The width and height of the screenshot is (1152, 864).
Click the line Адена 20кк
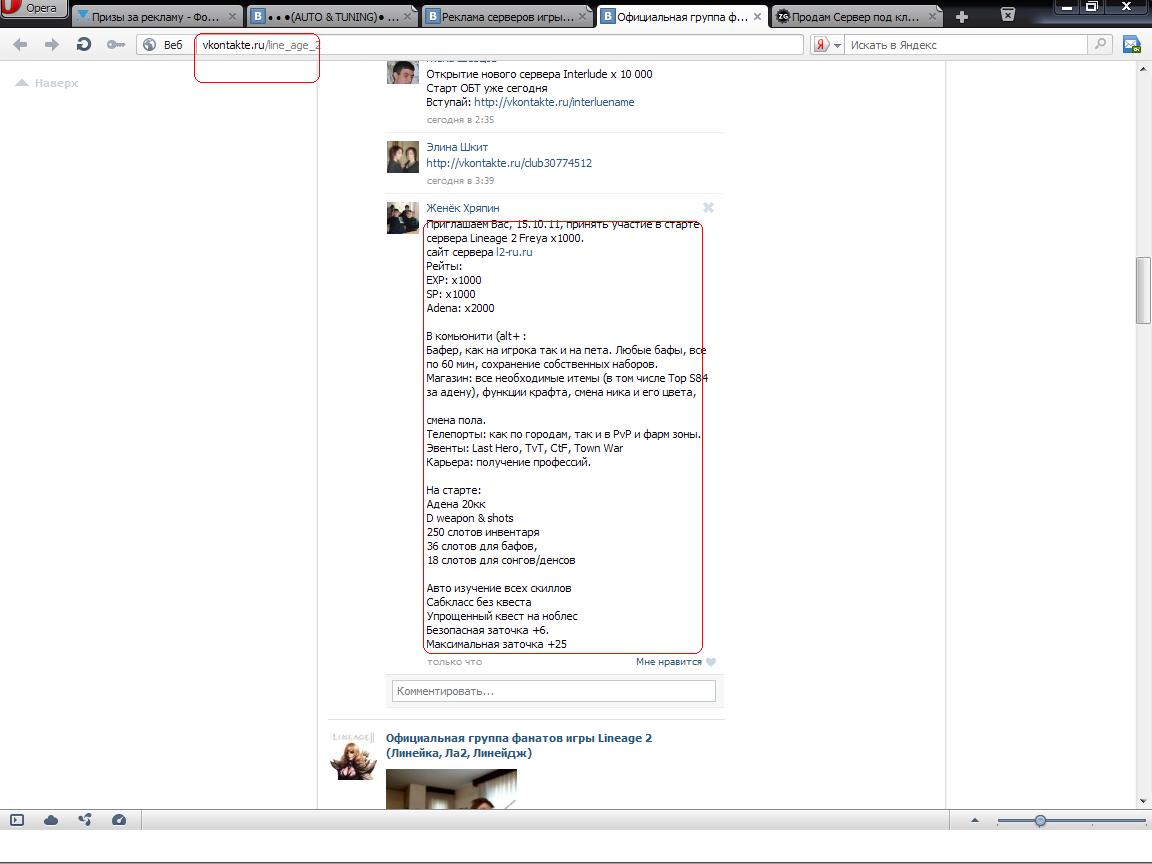point(456,505)
